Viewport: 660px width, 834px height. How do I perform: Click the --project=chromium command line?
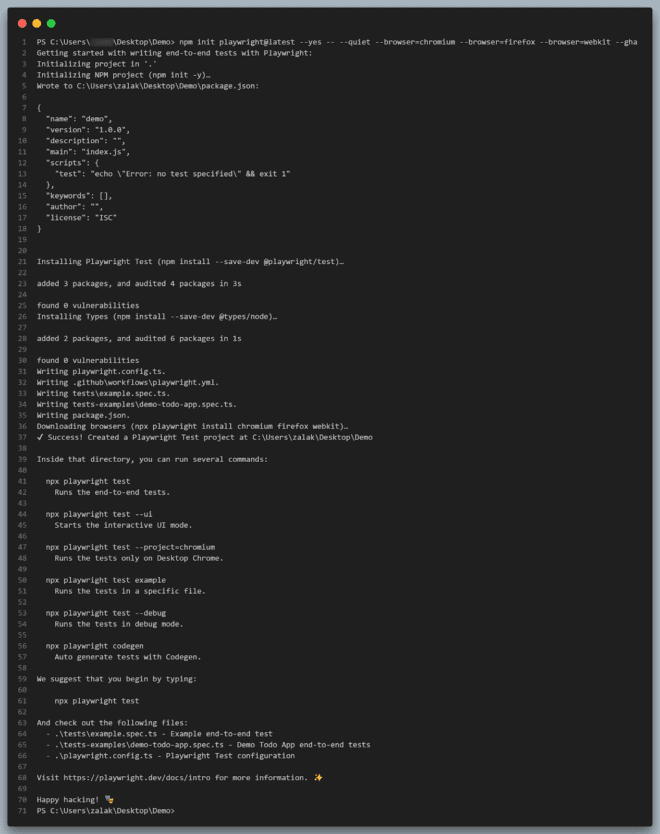pos(130,547)
